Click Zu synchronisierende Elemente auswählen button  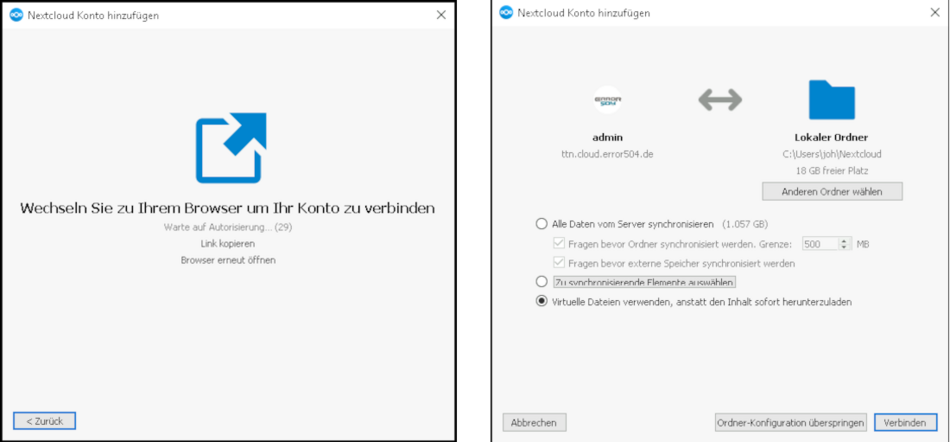(x=644, y=282)
